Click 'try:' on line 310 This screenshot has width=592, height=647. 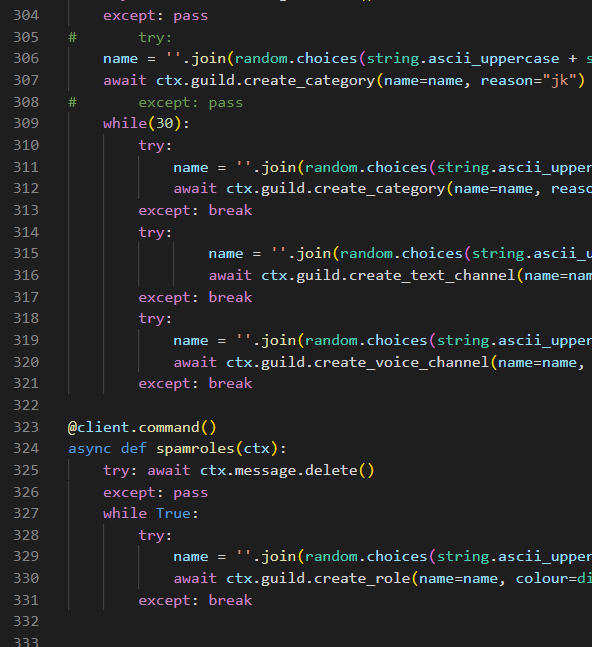[x=155, y=145]
